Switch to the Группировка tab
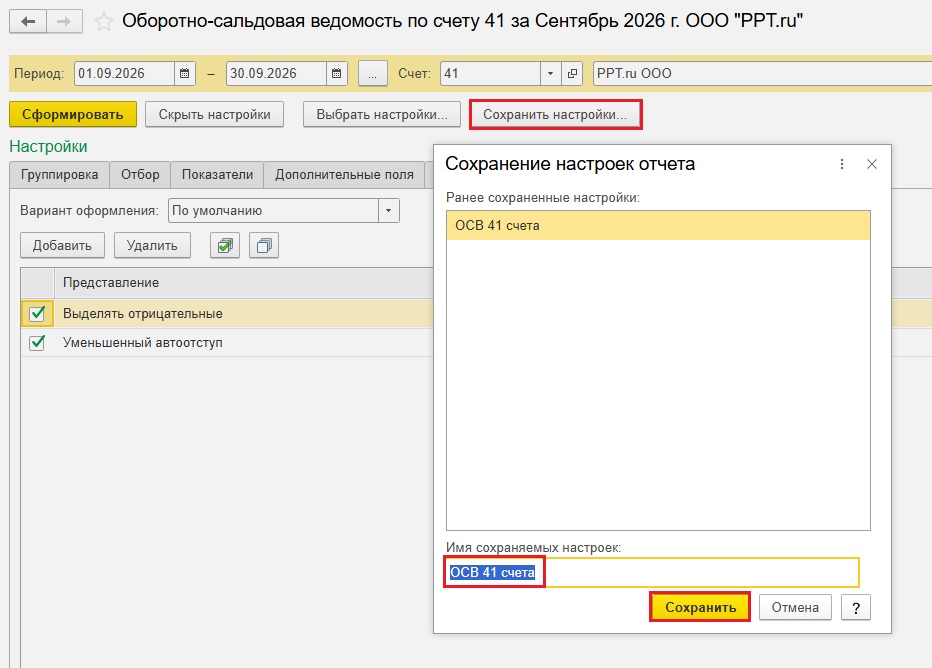Screen dimensions: 932x668 coord(59,175)
